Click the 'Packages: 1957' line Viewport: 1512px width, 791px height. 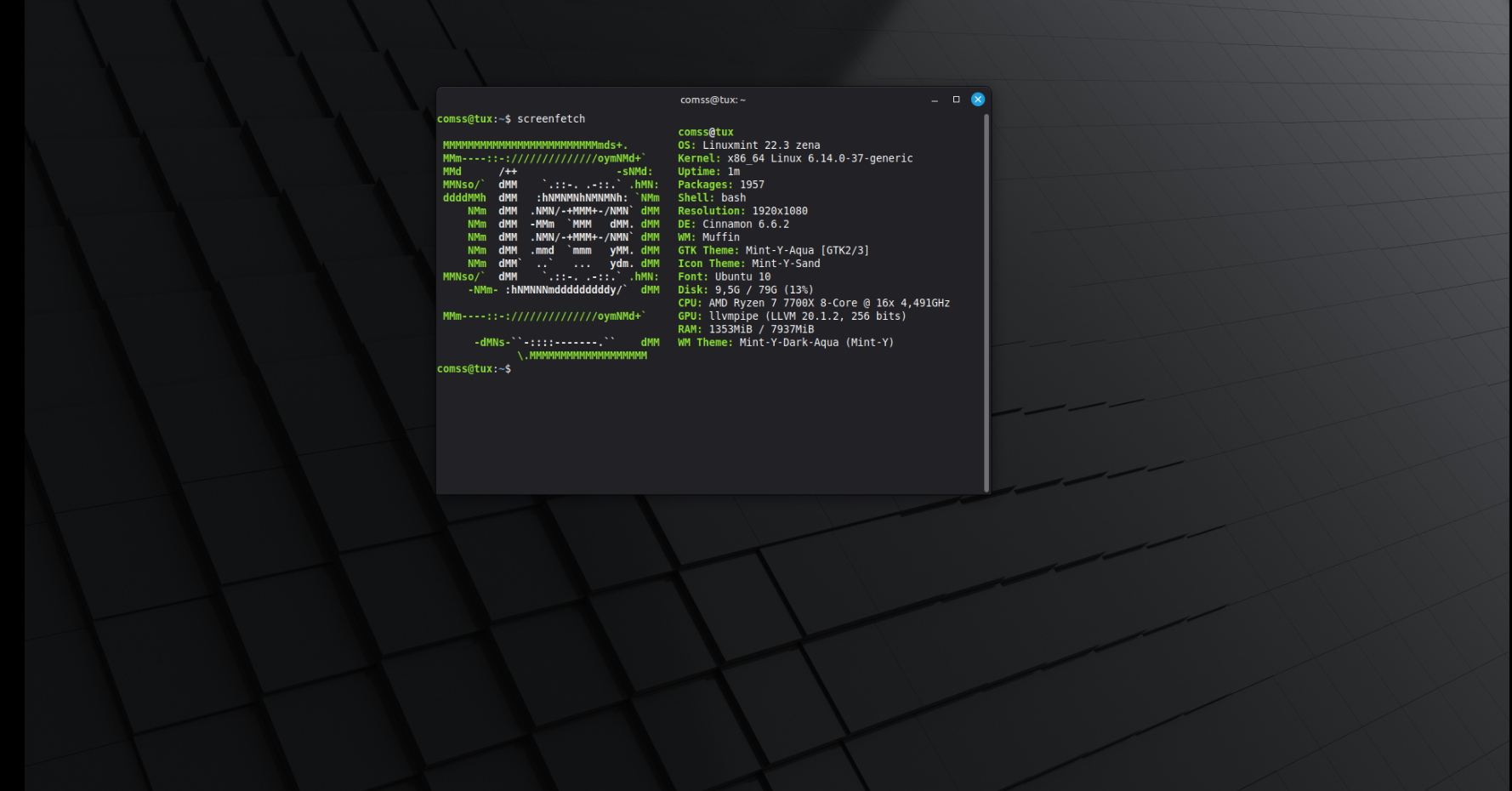click(x=721, y=185)
